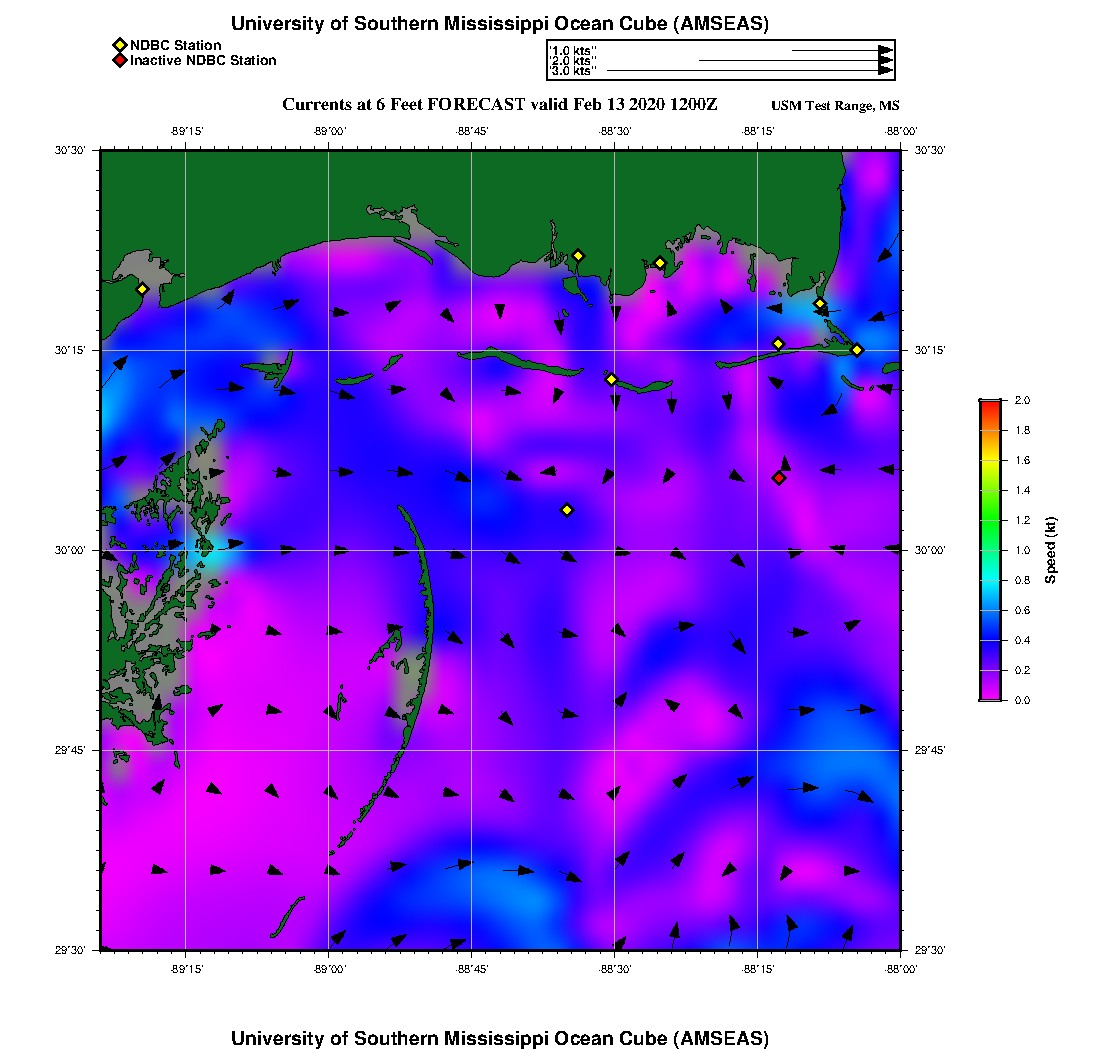Click the 89°00' longitude label on top axis
The width and height of the screenshot is (1100, 1050).
pos(329,131)
